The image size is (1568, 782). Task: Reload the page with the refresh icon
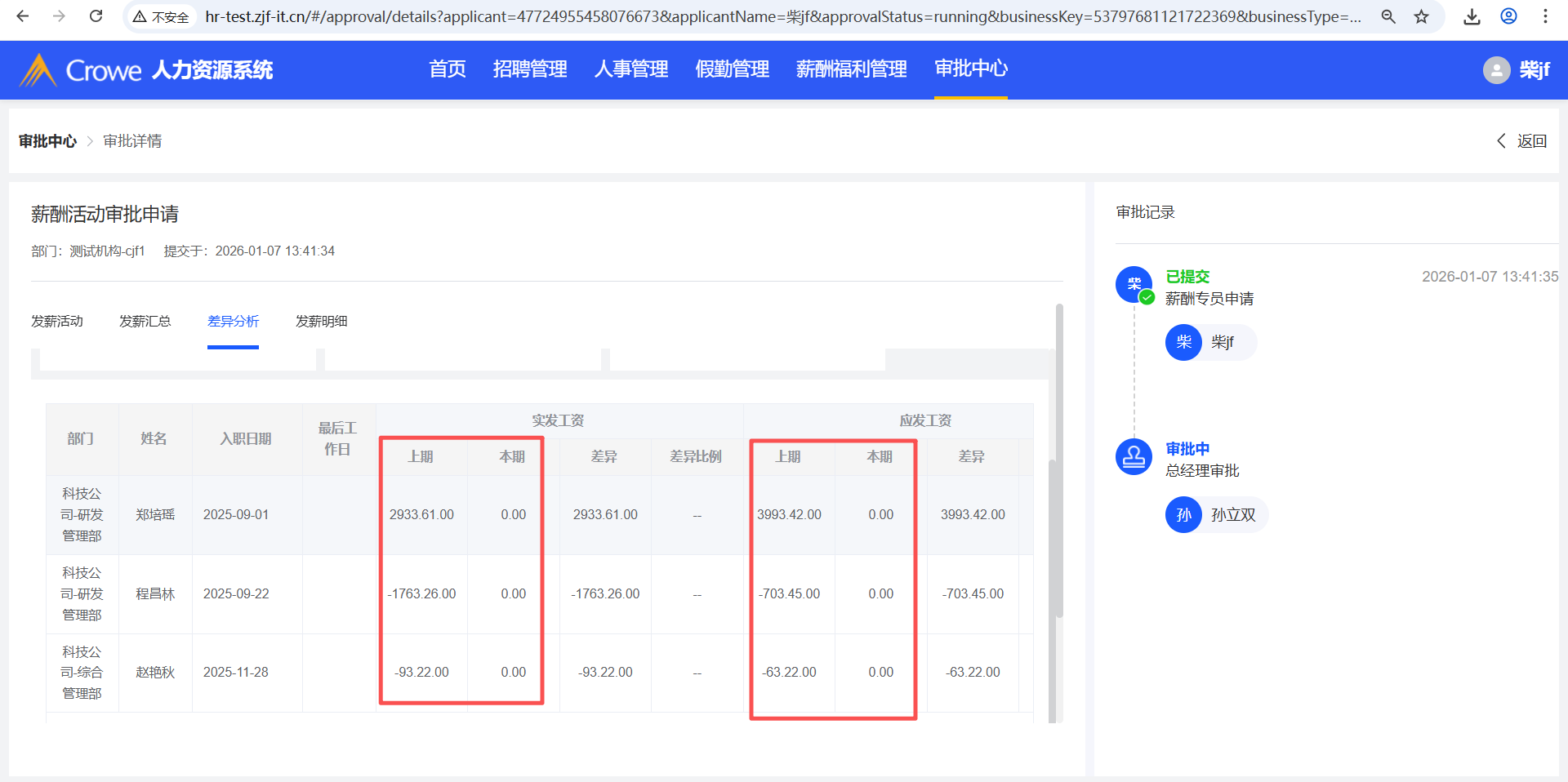point(96,16)
